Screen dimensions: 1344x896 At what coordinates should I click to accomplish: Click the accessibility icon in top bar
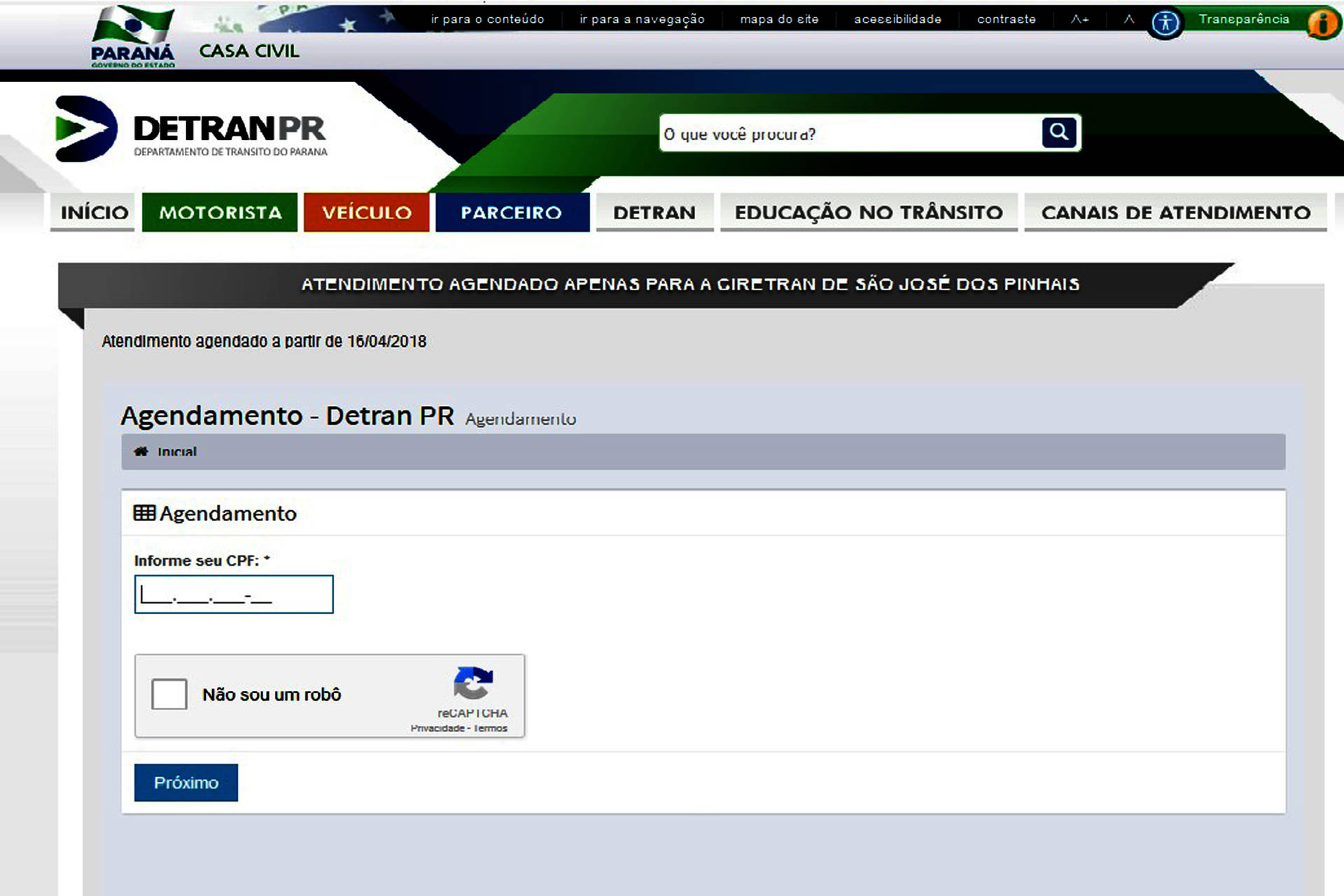click(1163, 18)
